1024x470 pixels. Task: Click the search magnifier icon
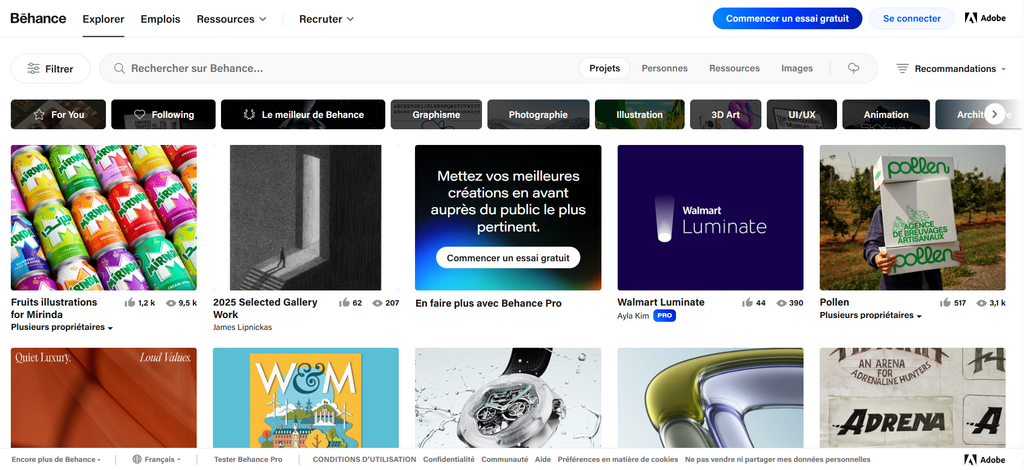pyautogui.click(x=119, y=69)
